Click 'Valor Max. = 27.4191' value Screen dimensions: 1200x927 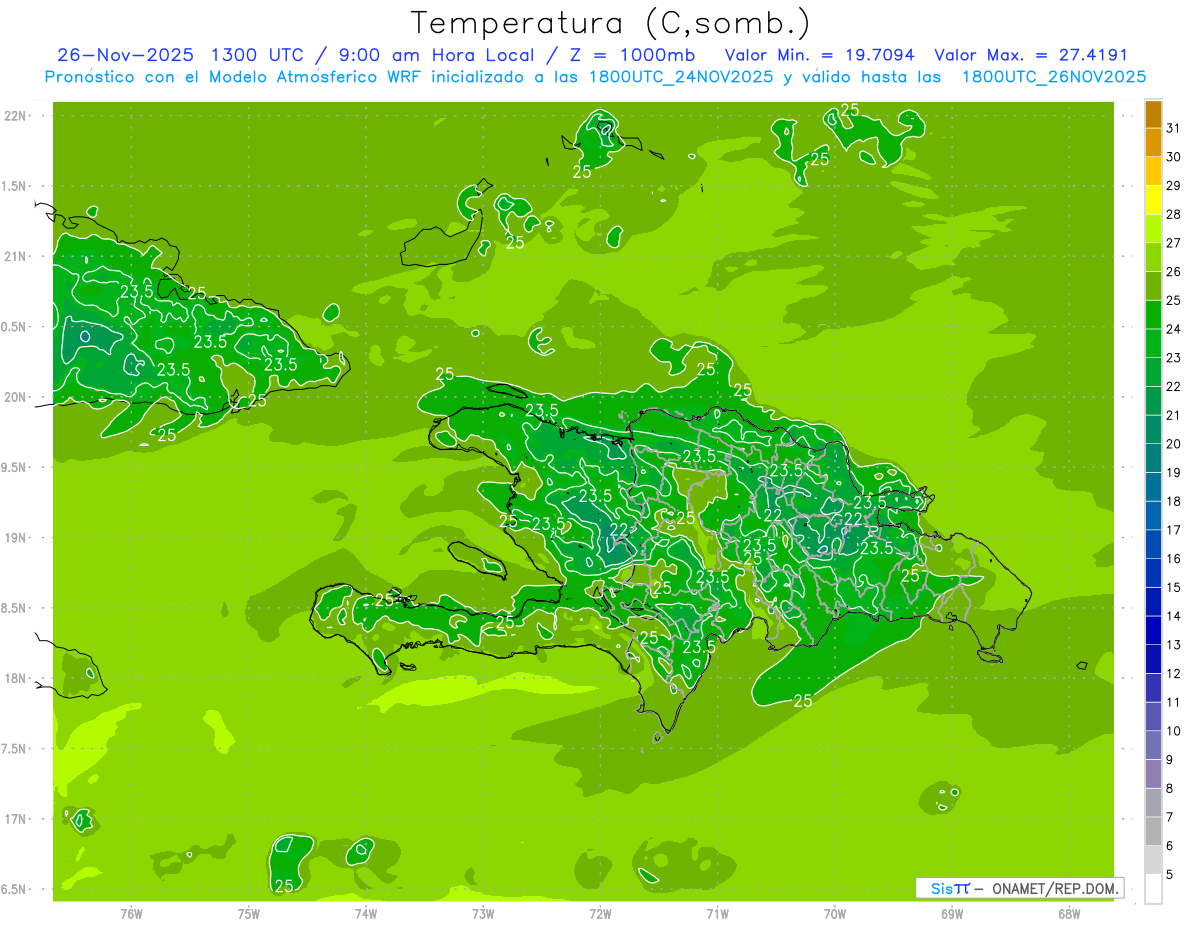point(1031,55)
